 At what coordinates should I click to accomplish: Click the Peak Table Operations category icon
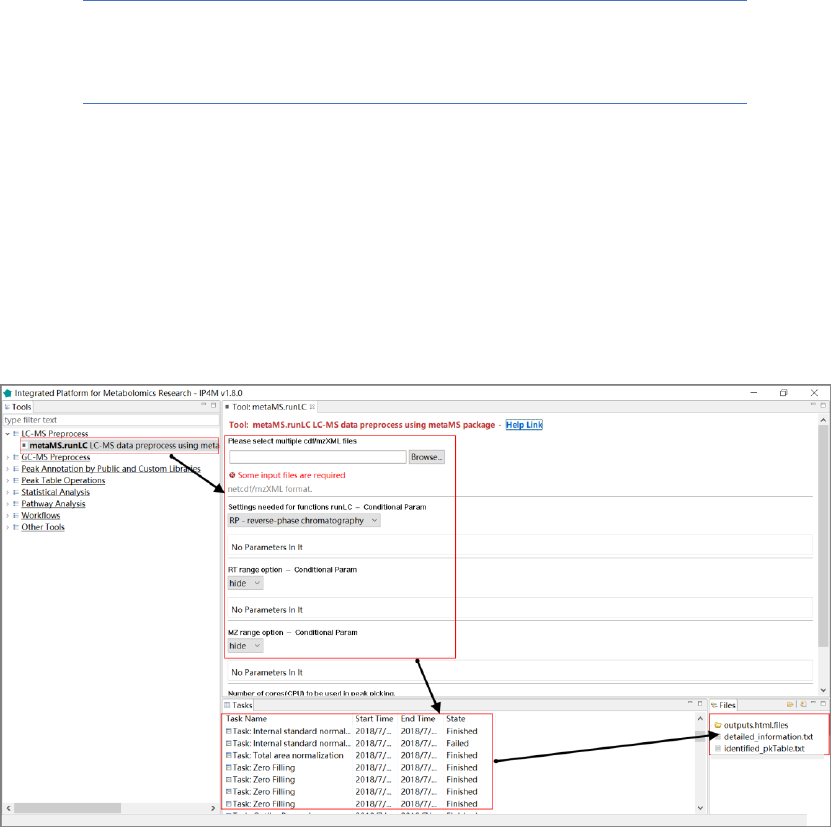point(16,480)
